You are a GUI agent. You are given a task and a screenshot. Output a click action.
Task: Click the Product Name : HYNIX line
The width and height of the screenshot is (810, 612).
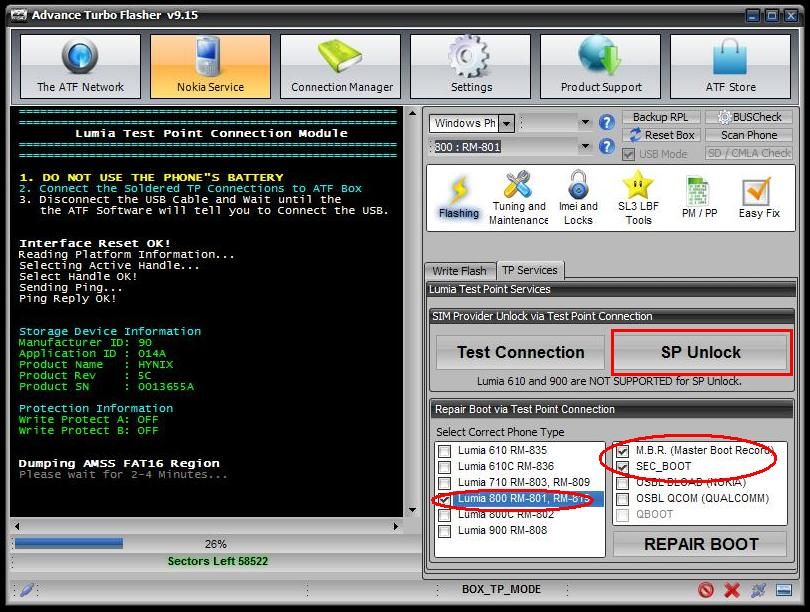96,365
